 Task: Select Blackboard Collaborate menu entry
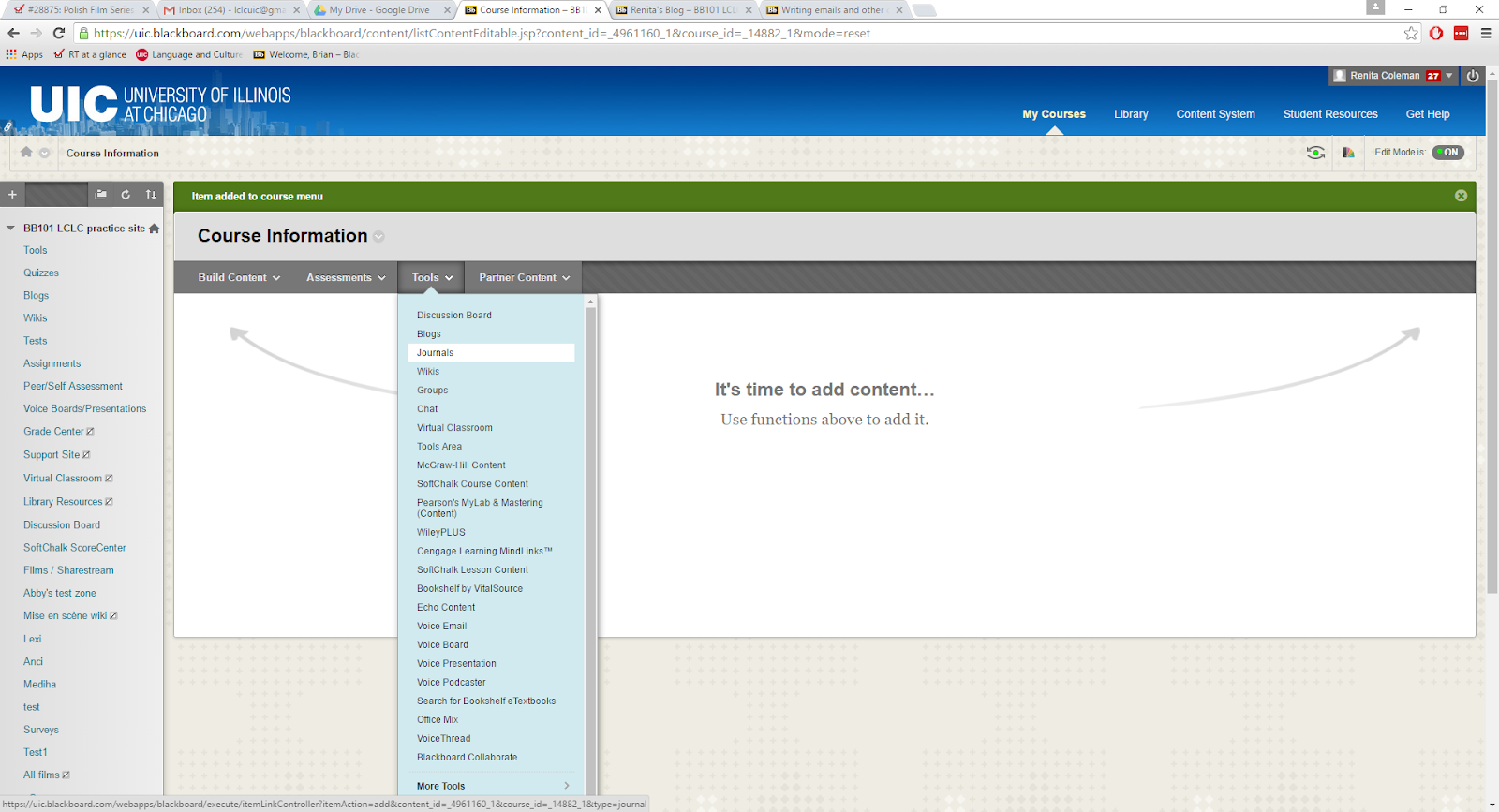pos(467,758)
